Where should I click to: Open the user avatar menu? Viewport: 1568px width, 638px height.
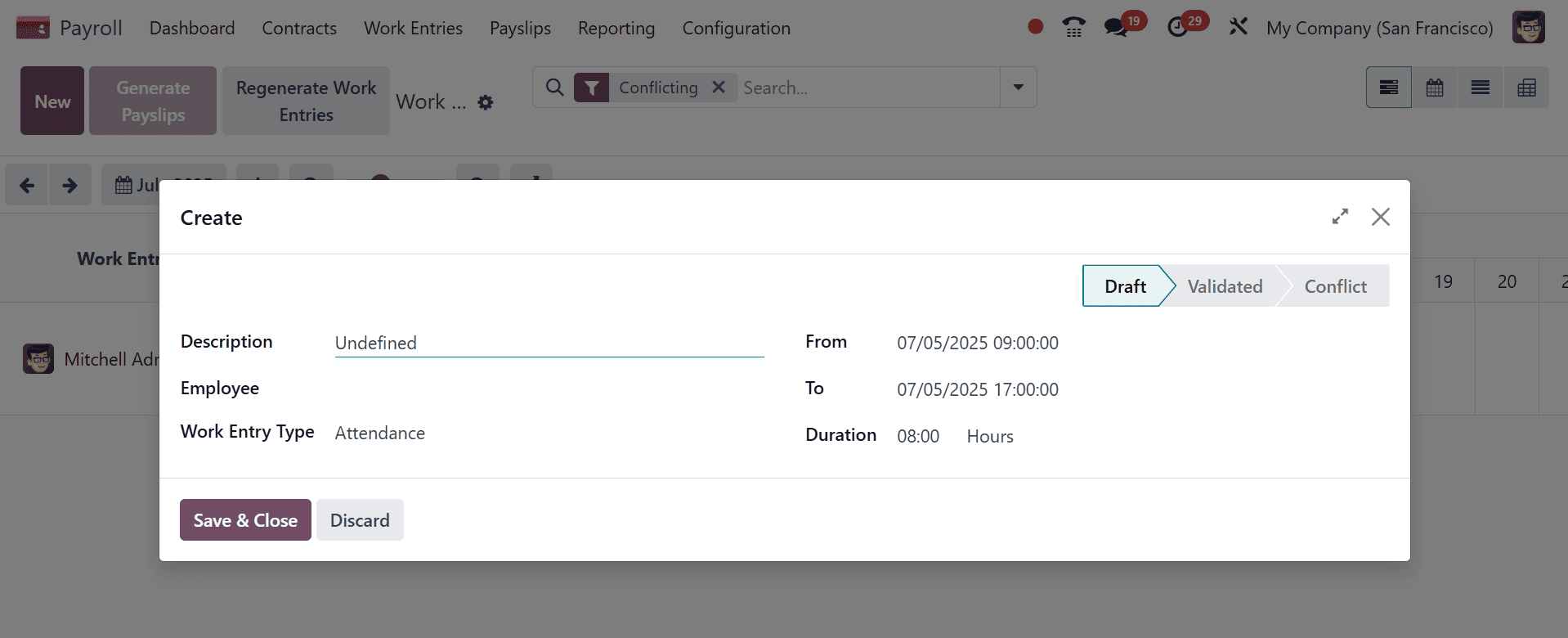[x=1529, y=28]
